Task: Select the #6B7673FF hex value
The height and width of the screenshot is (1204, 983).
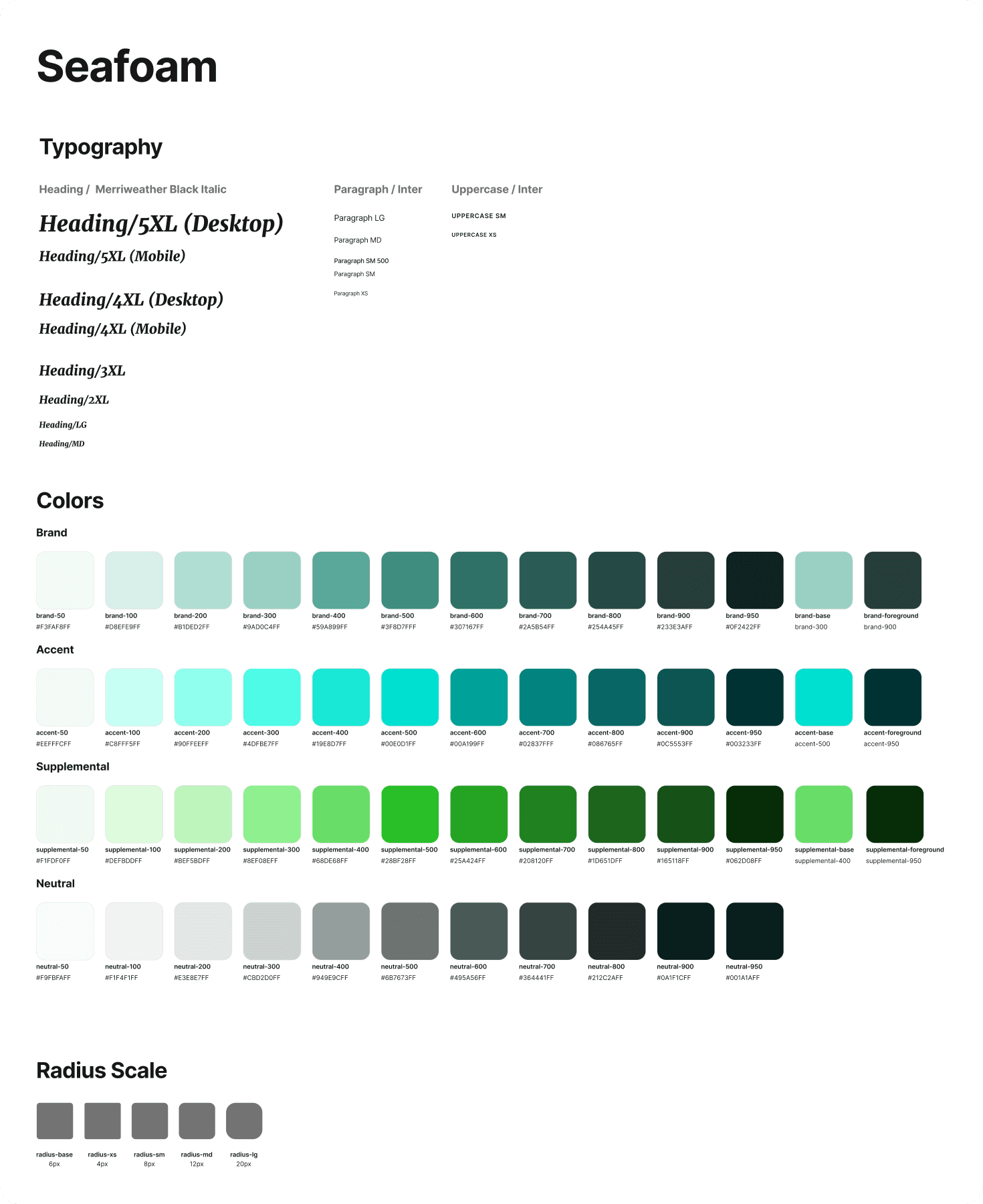Action: coord(399,979)
